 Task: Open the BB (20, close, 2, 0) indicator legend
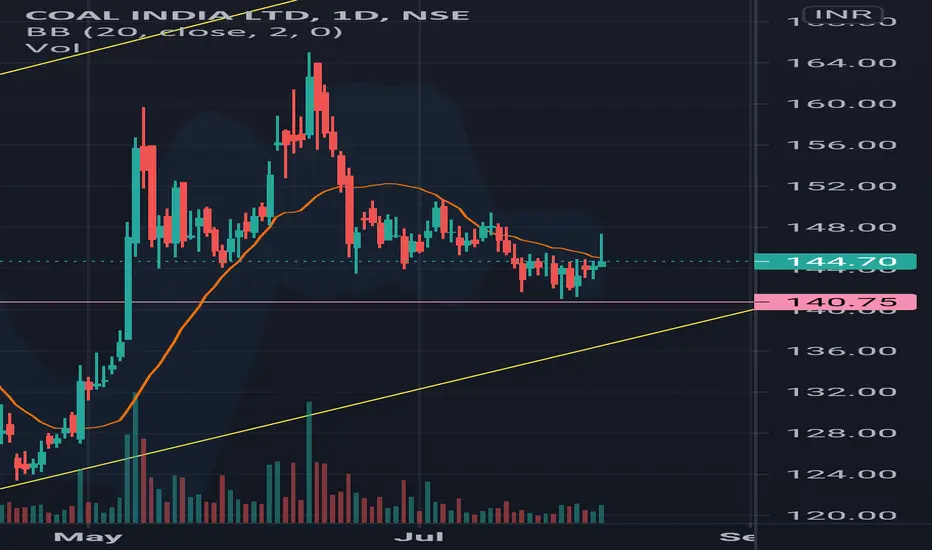click(x=184, y=31)
